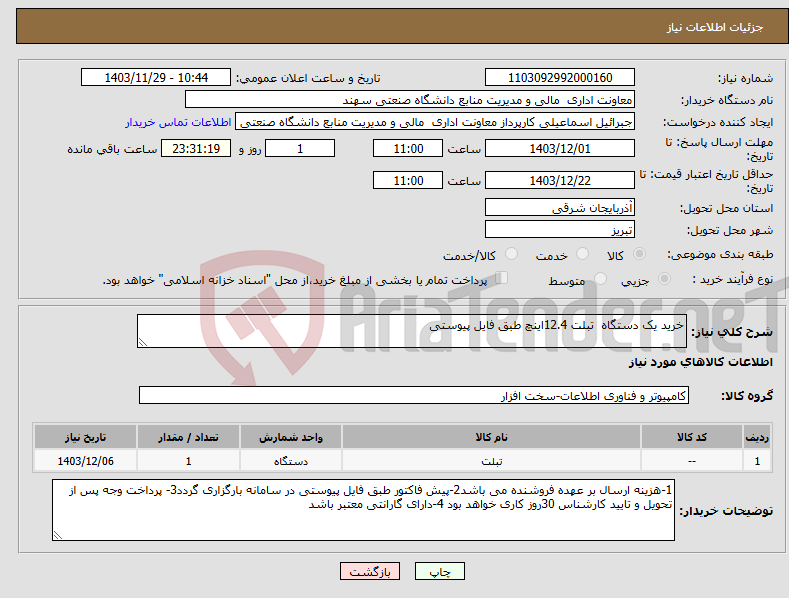Click the response deadline time 11:00 field
The image size is (789, 598).
pos(408,148)
